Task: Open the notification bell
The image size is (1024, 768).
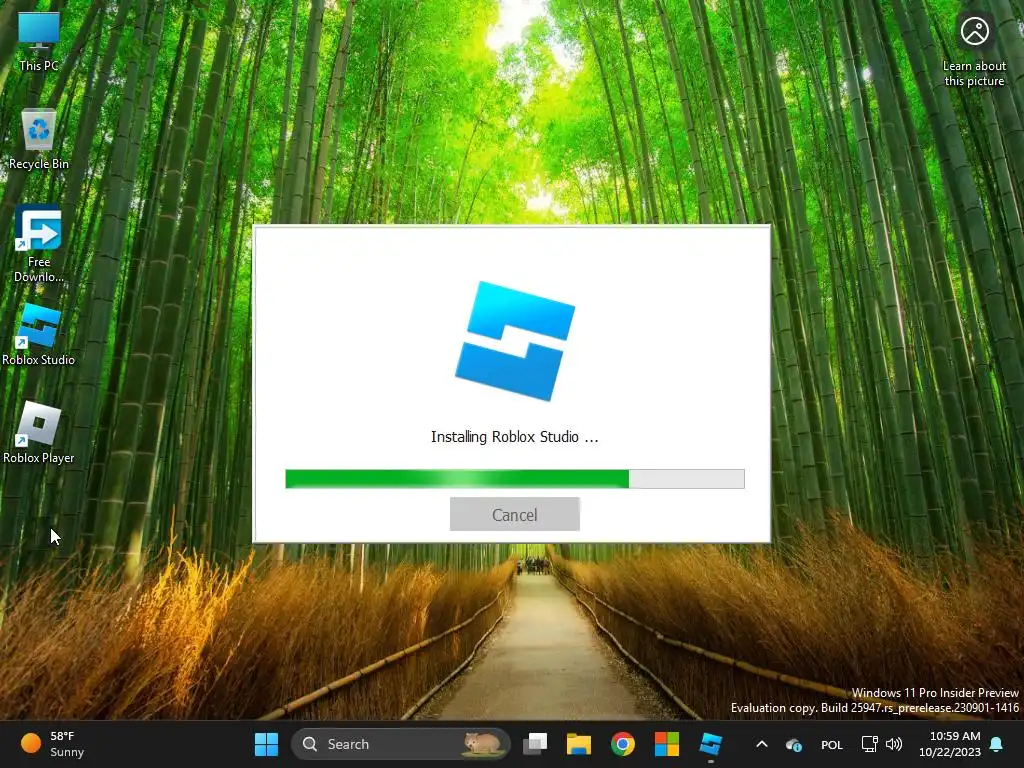Action: pos(997,744)
